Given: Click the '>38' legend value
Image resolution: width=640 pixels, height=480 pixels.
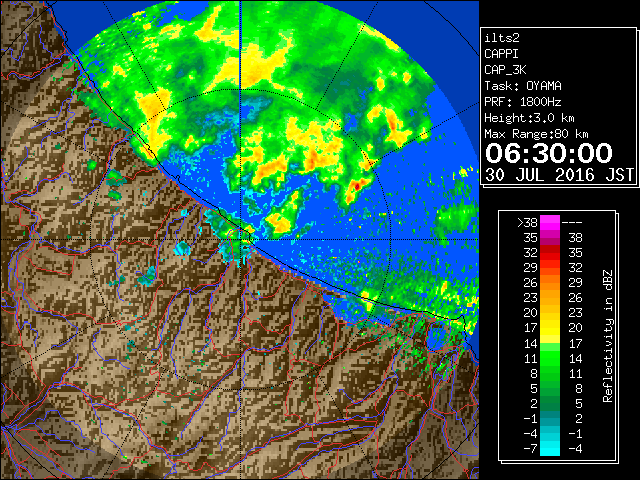Looking at the screenshot, I should coord(527,222).
